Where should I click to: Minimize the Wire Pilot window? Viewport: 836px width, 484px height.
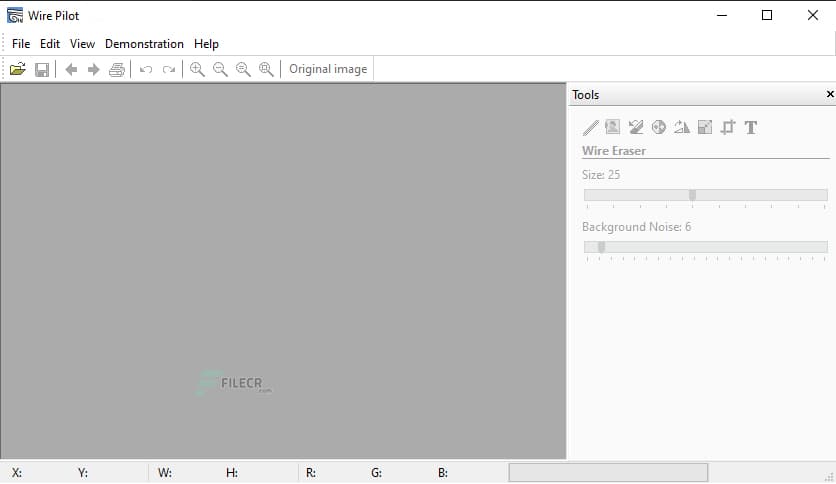click(x=722, y=15)
